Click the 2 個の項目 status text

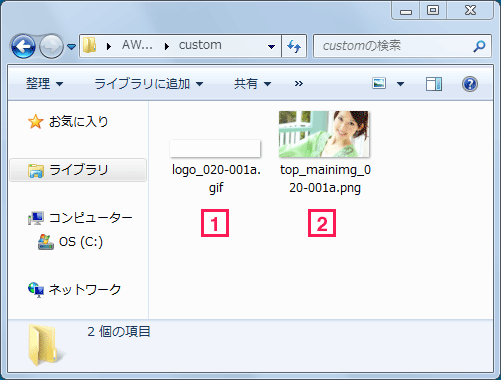[119, 331]
